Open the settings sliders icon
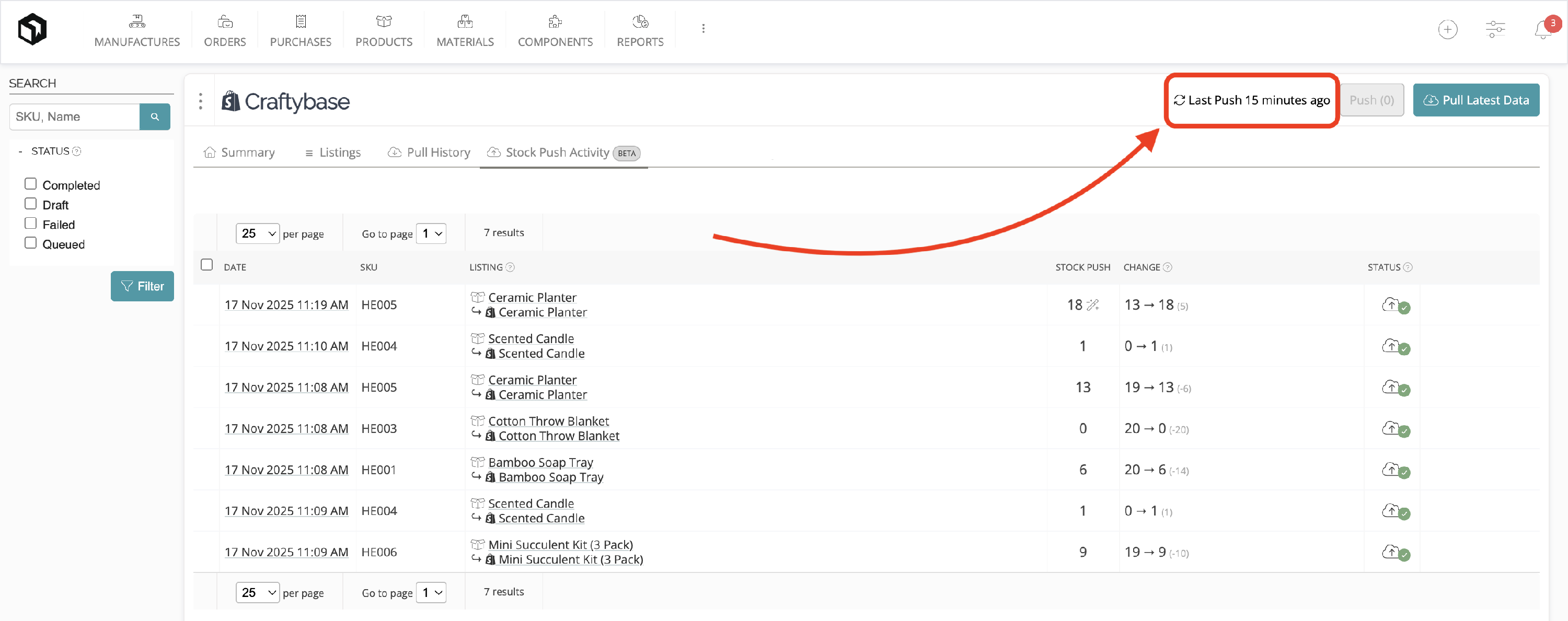 [x=1494, y=29]
